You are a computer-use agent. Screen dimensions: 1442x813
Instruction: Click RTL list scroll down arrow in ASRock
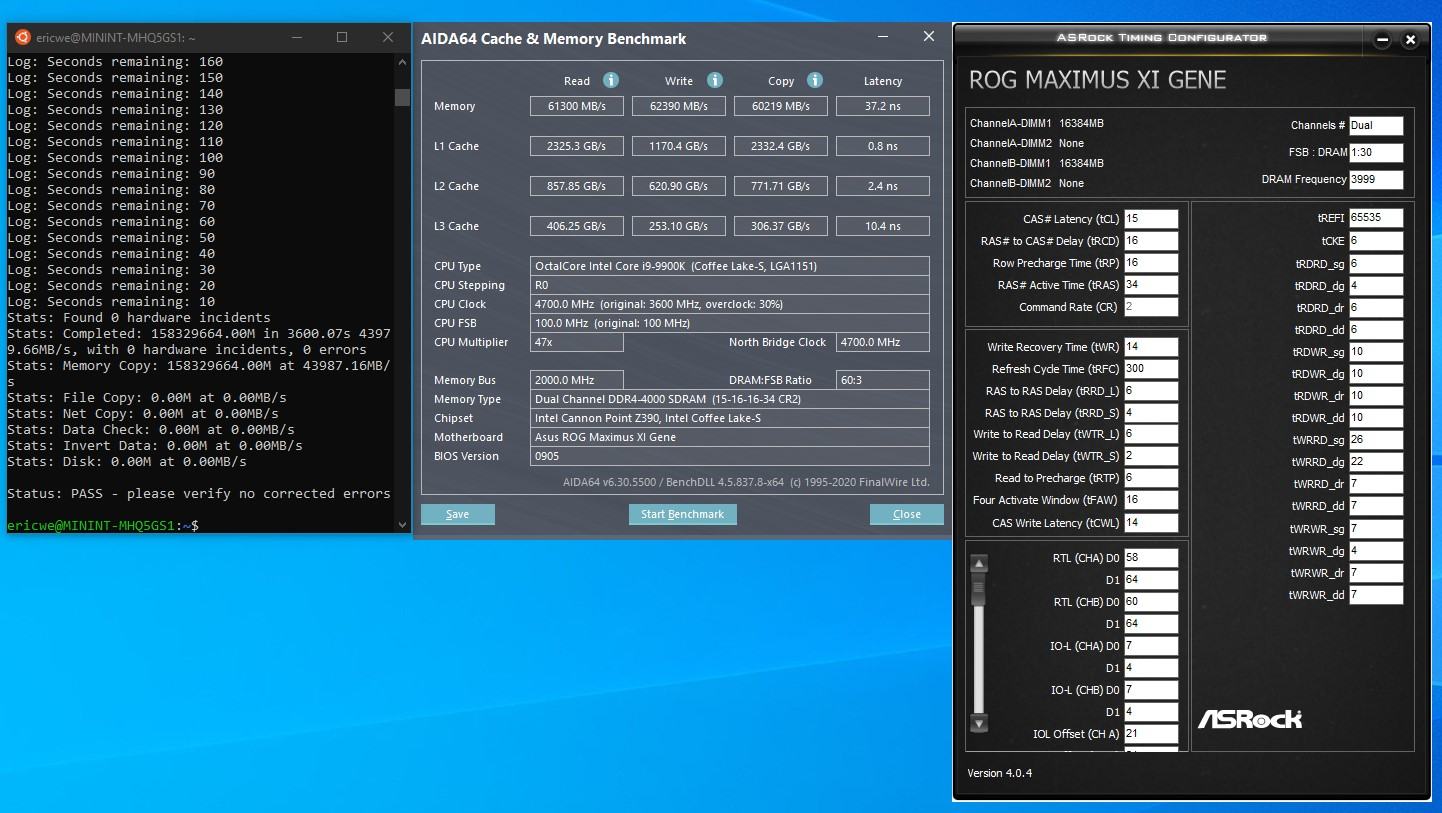pos(979,723)
